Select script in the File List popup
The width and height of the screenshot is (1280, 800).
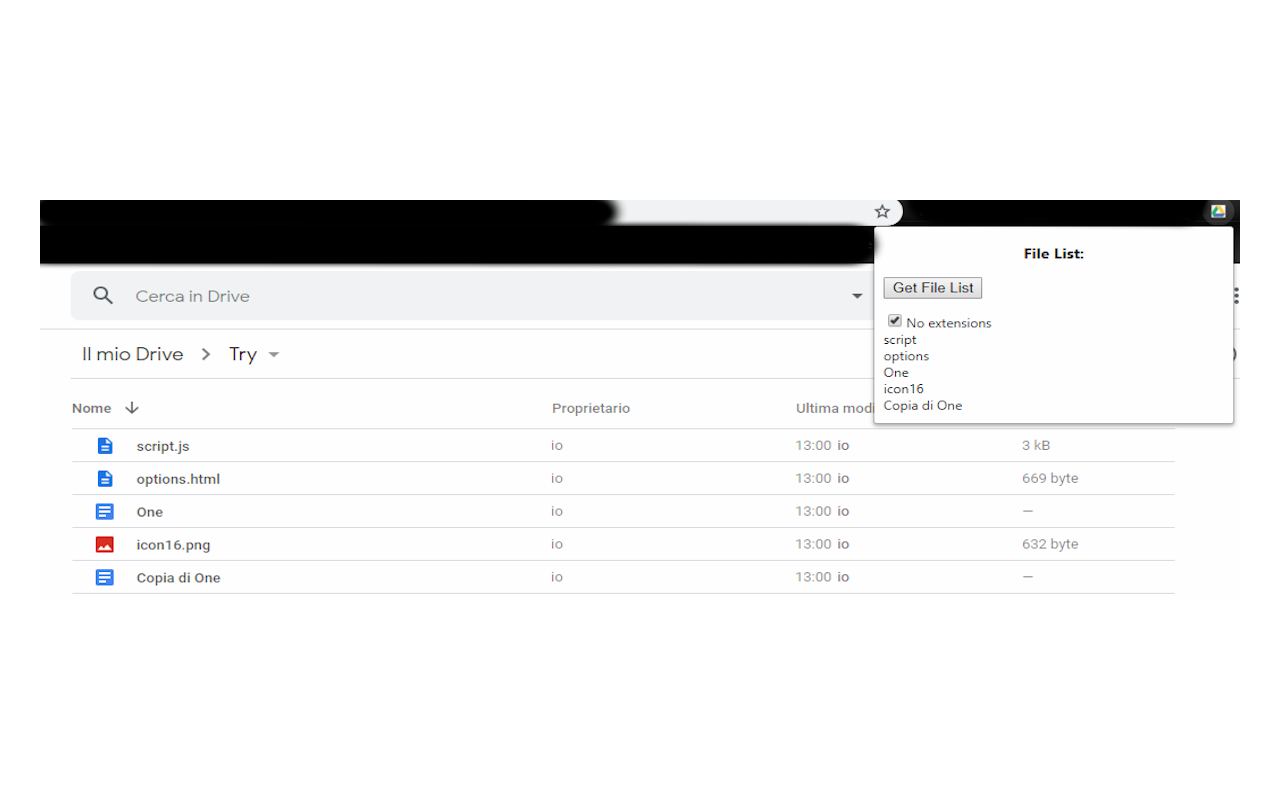[x=899, y=339]
